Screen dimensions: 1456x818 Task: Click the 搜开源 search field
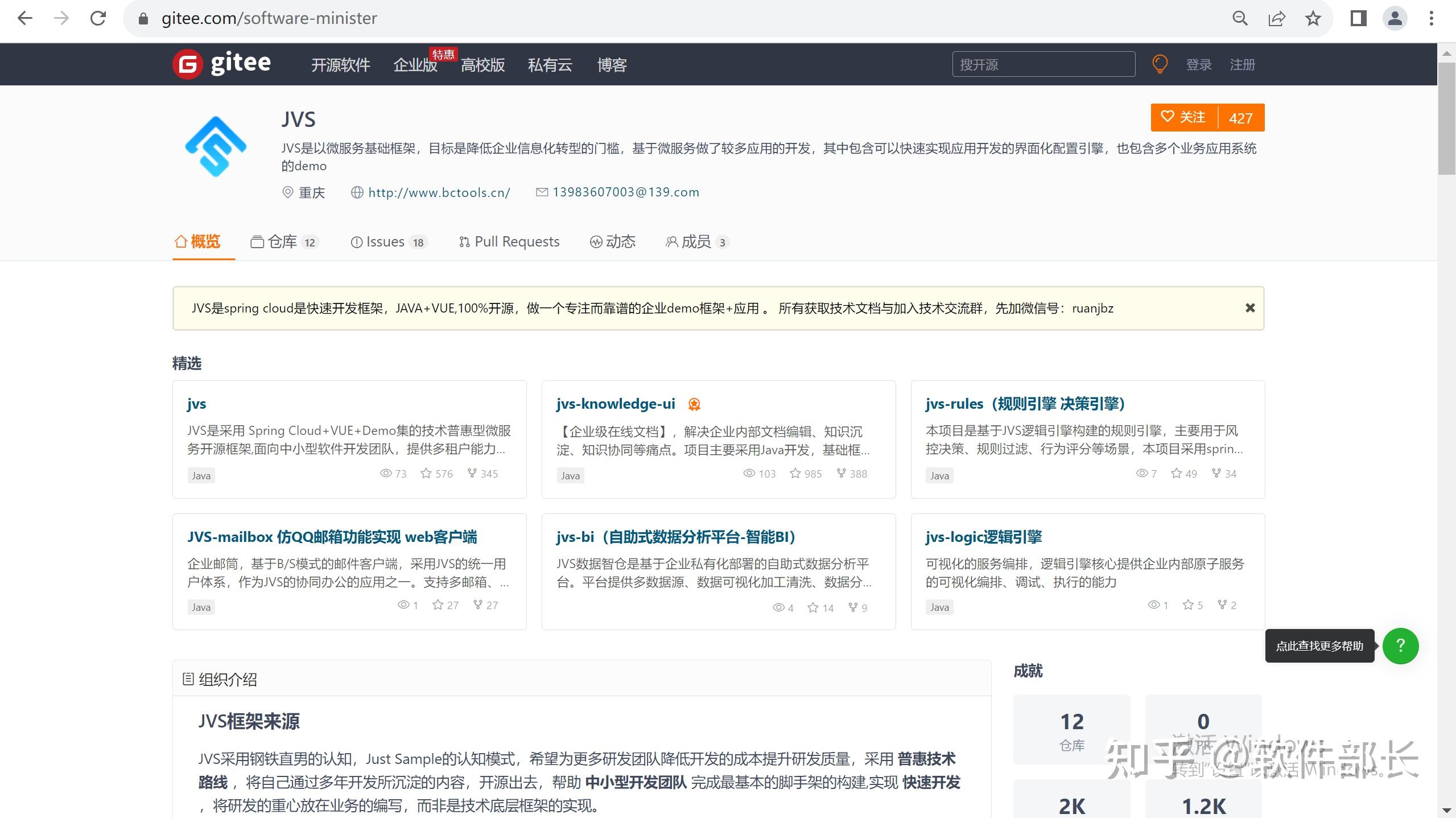click(1043, 64)
